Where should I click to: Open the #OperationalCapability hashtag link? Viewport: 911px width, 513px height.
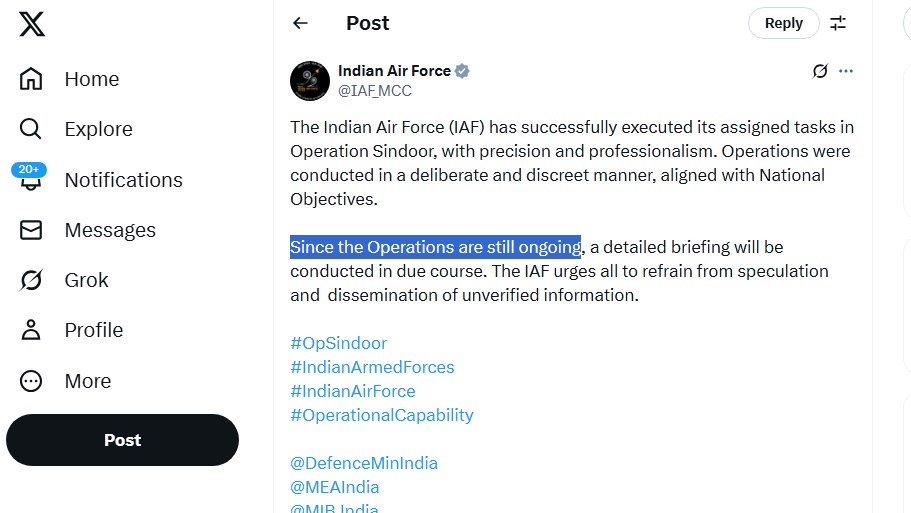(382, 415)
